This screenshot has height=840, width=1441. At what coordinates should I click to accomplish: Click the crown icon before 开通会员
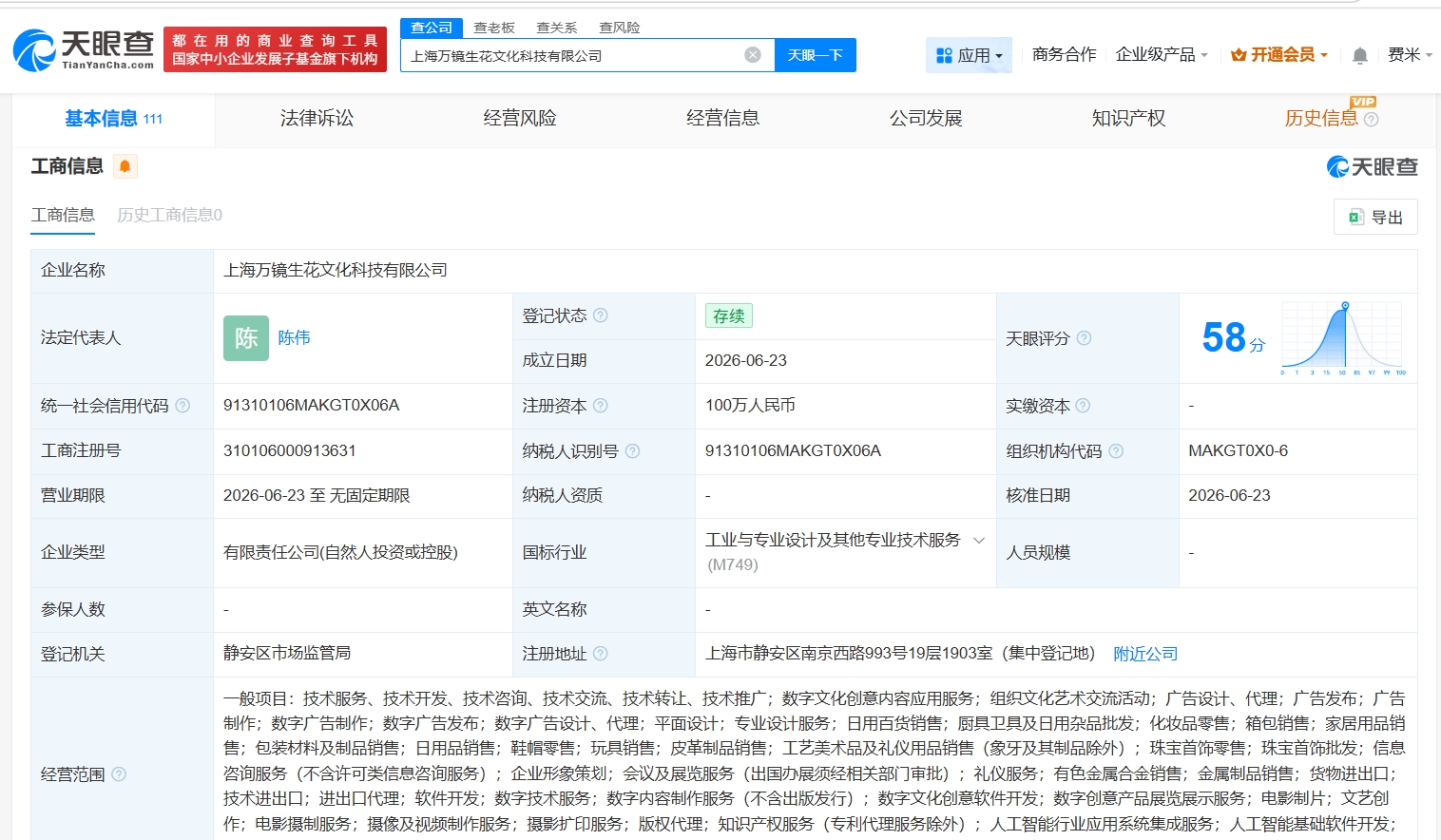(x=1239, y=55)
